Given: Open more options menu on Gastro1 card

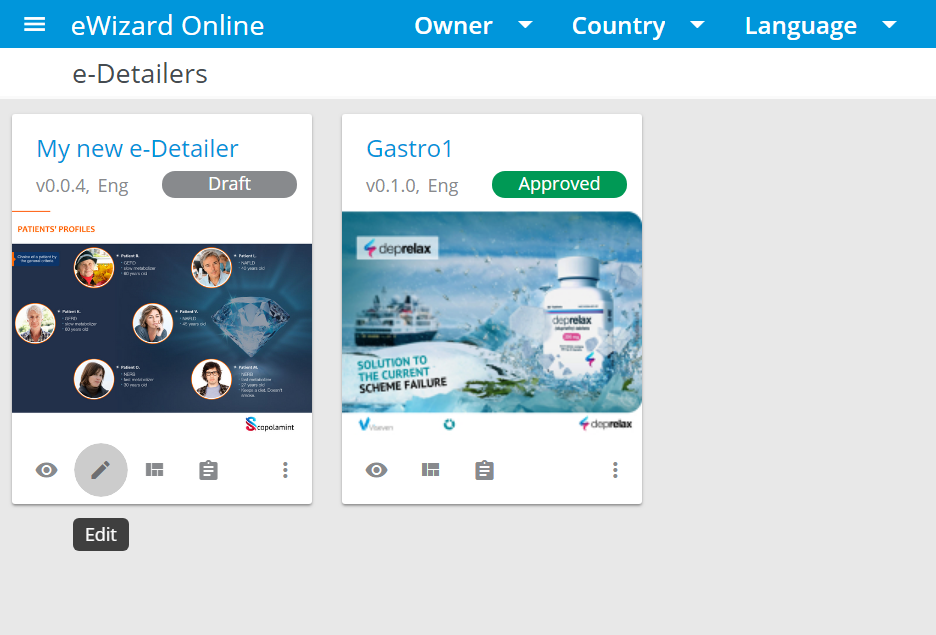Looking at the screenshot, I should pyautogui.click(x=616, y=470).
